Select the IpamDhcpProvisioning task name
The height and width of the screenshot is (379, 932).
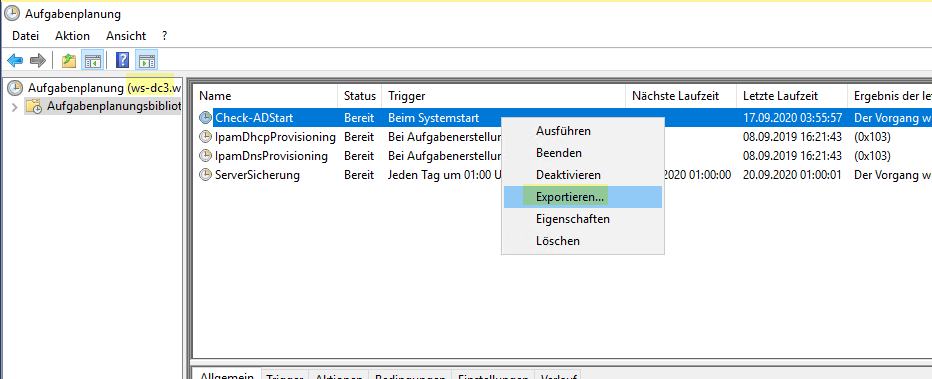point(275,137)
